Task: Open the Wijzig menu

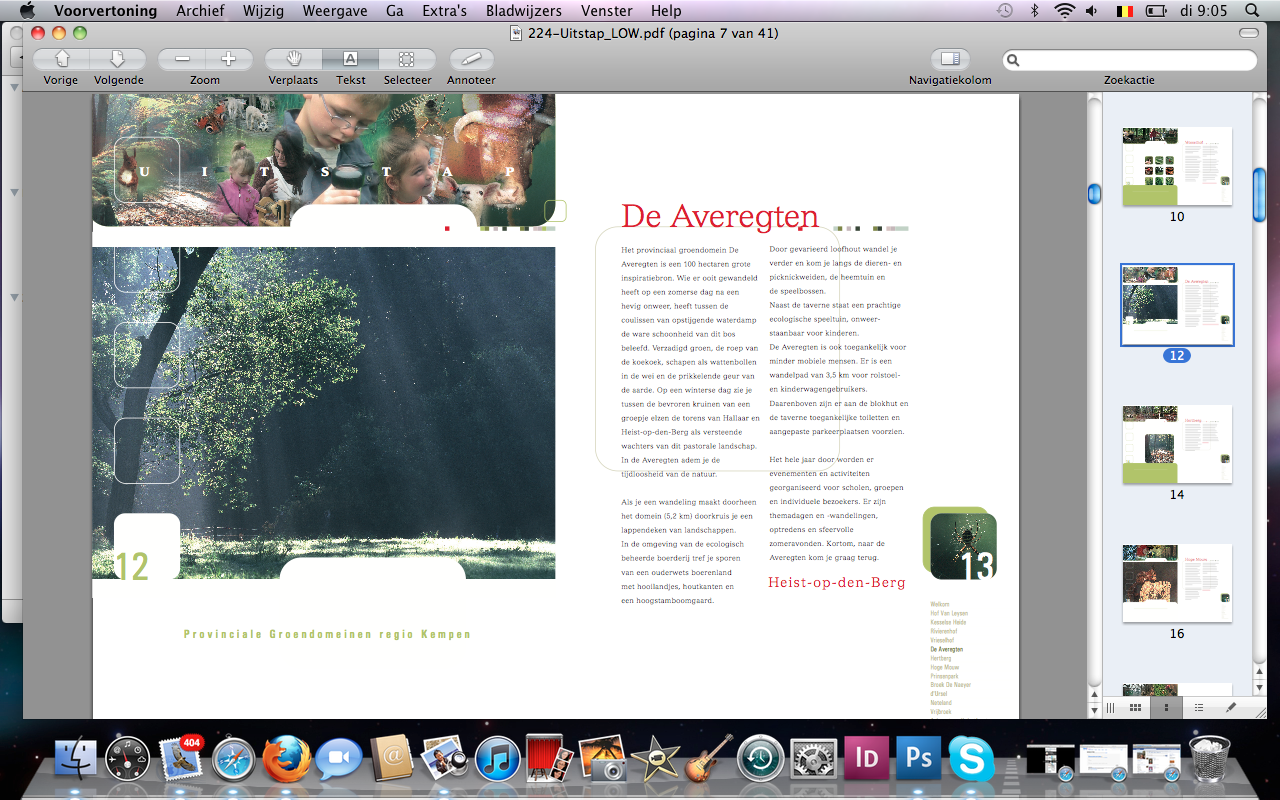Action: coord(265,11)
